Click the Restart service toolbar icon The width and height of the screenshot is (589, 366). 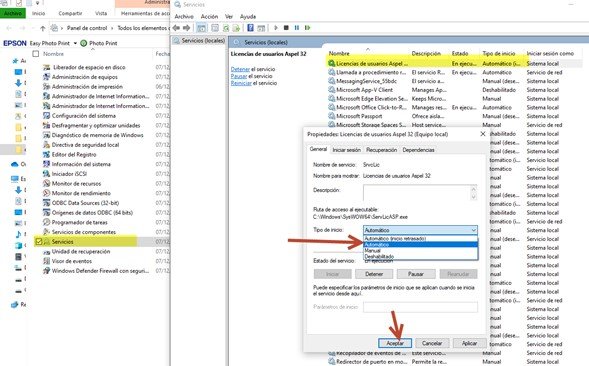pyautogui.click(x=308, y=28)
